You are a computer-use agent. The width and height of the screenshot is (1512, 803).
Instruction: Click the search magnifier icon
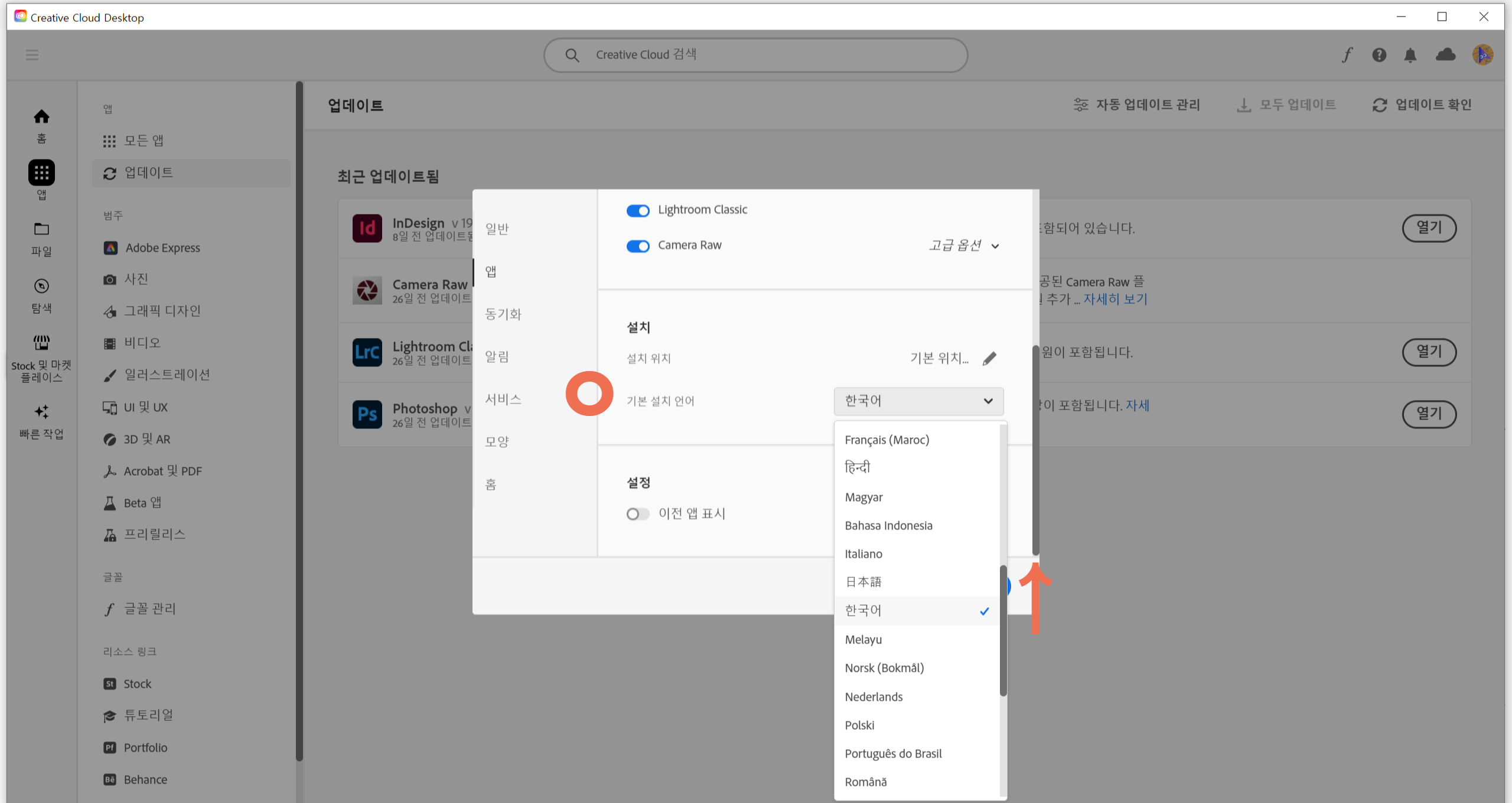572,55
